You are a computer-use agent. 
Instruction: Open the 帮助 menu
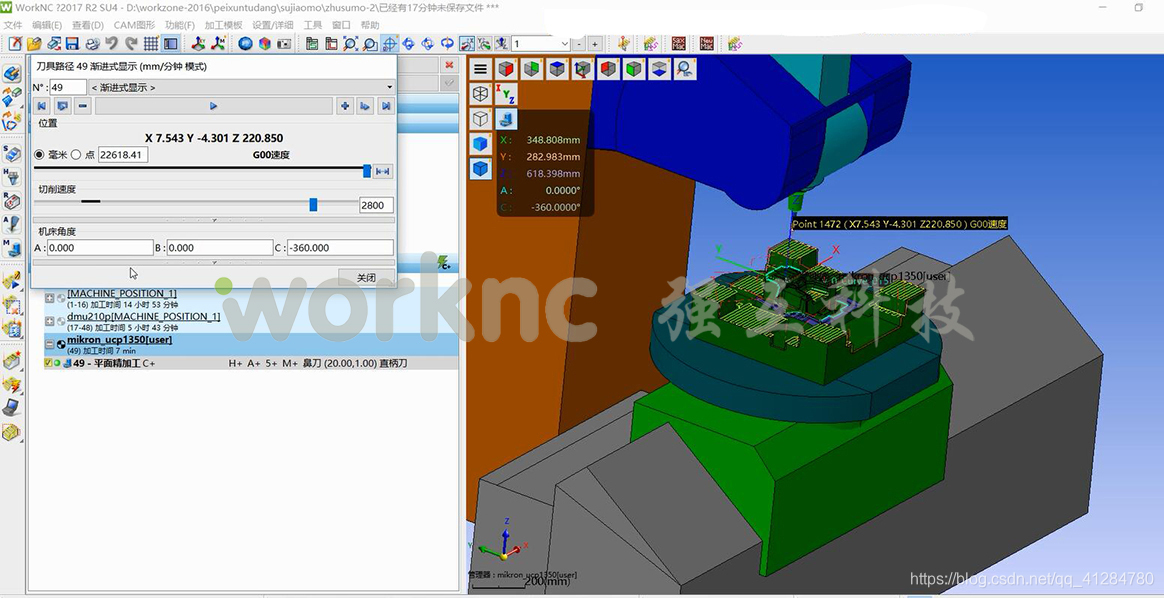(370, 25)
